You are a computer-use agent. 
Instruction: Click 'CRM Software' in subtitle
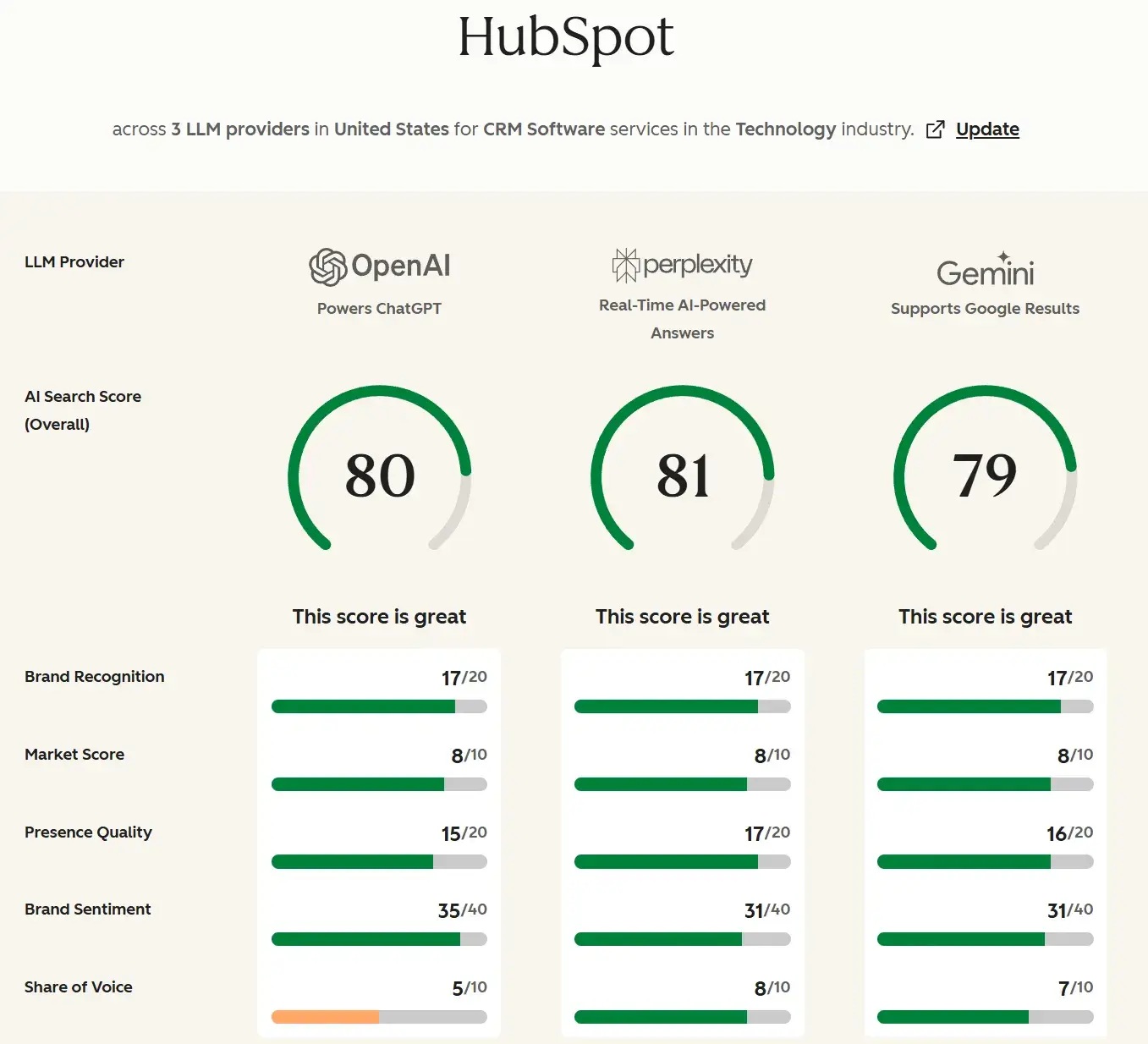544,129
